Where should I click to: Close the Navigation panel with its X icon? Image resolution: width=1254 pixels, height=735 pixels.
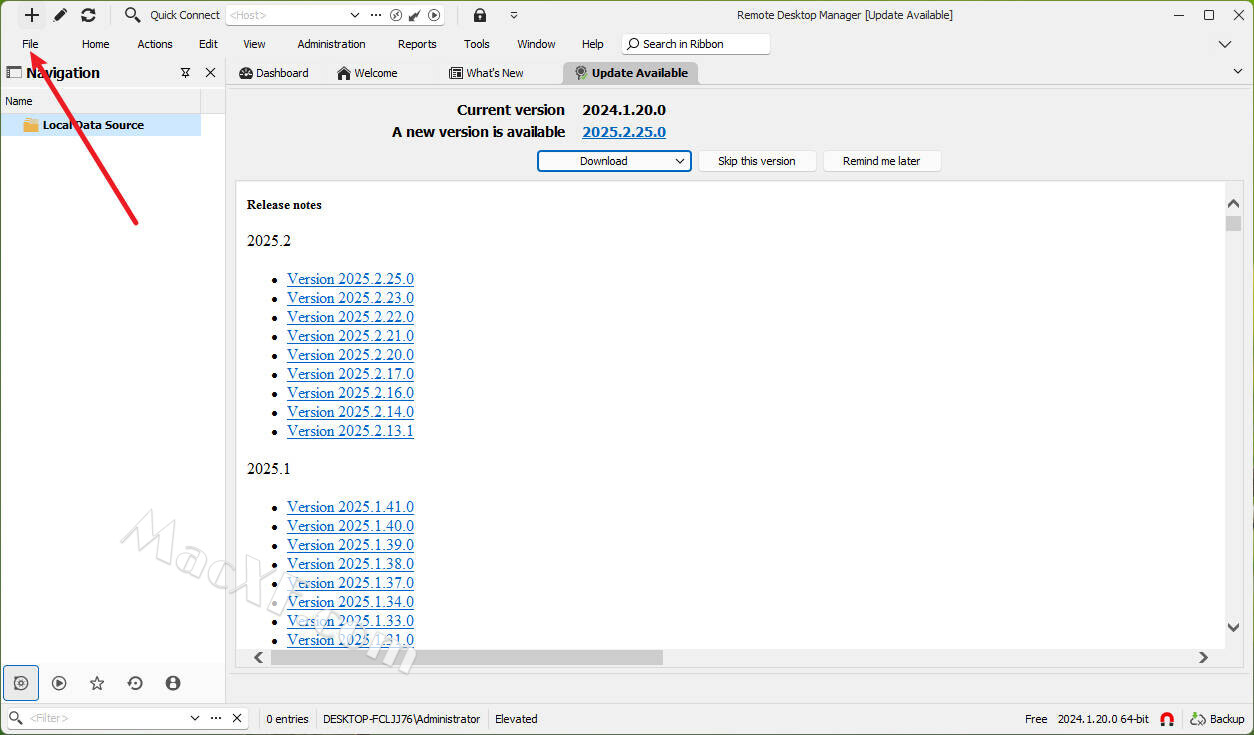[x=210, y=73]
